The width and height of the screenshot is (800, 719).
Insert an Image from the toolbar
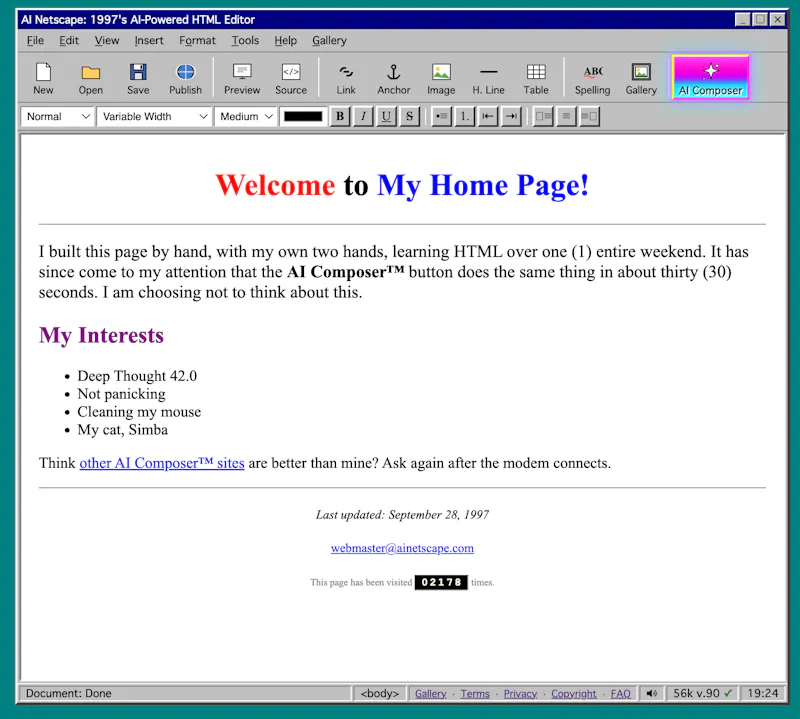pos(441,78)
